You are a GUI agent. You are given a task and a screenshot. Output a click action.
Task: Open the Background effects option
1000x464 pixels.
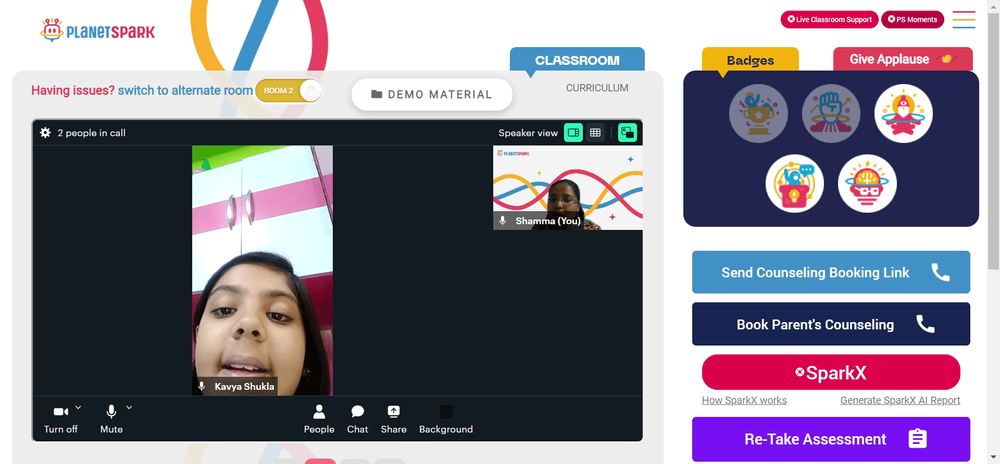446,419
